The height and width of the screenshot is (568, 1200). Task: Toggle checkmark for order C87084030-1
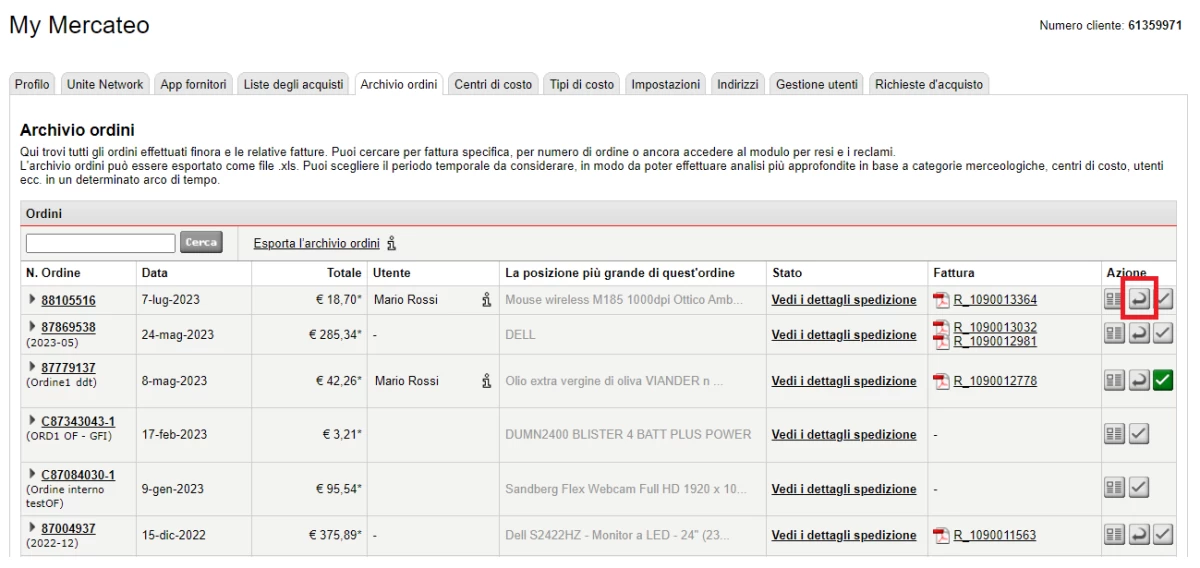pyautogui.click(x=1139, y=488)
